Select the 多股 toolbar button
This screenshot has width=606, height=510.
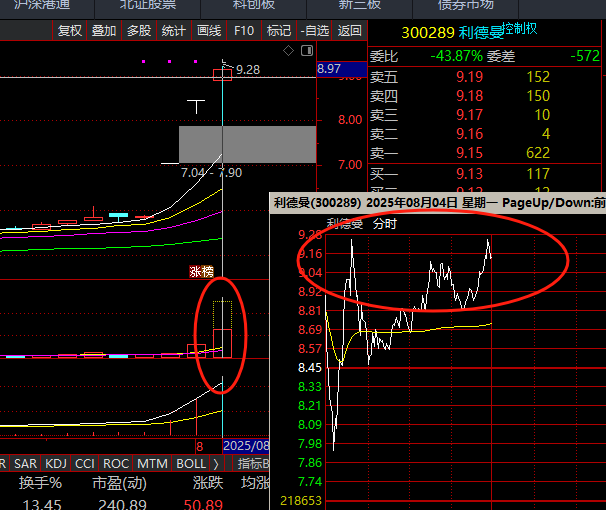[x=139, y=31]
